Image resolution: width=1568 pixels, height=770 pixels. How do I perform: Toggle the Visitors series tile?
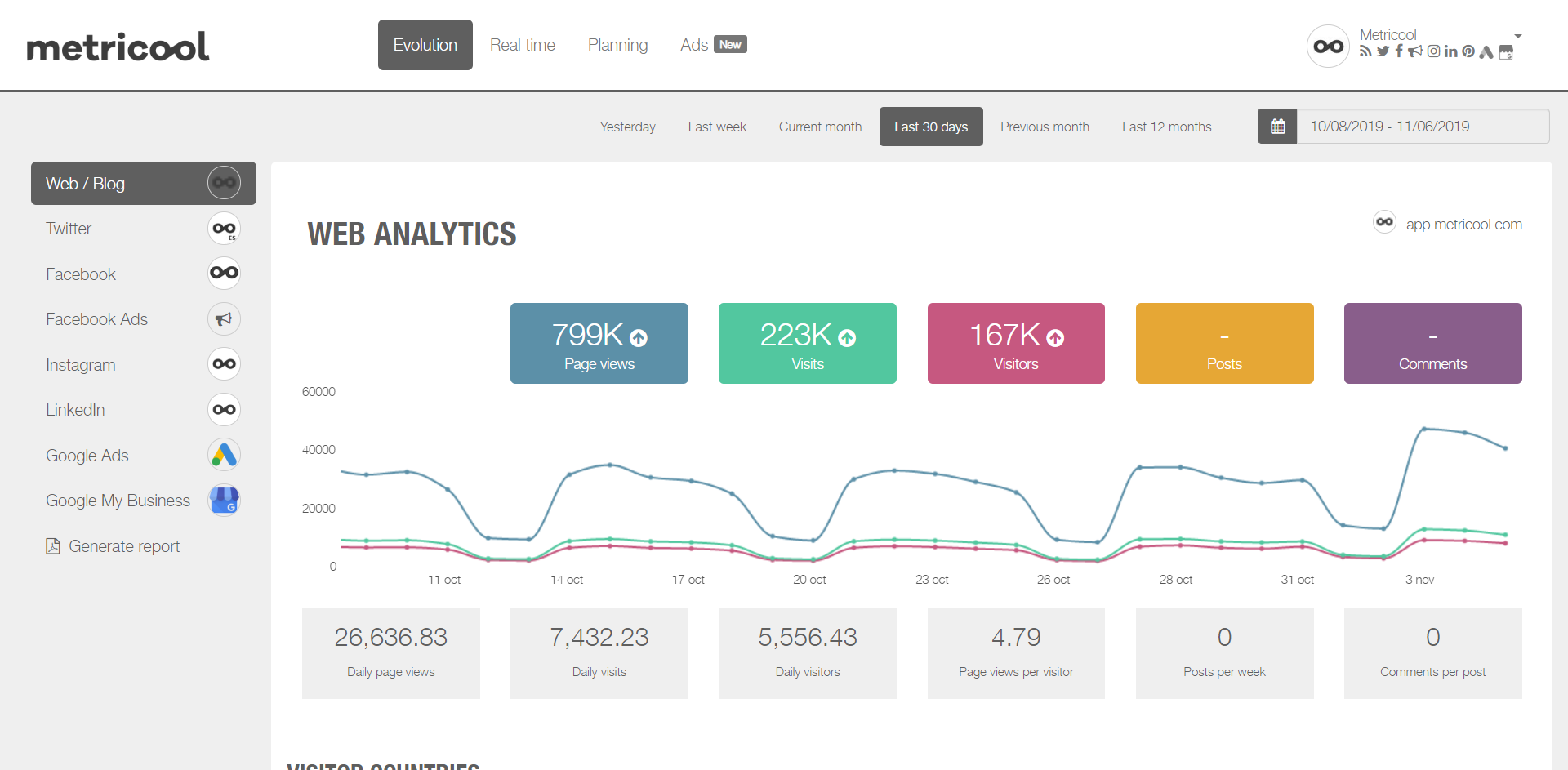point(1016,343)
